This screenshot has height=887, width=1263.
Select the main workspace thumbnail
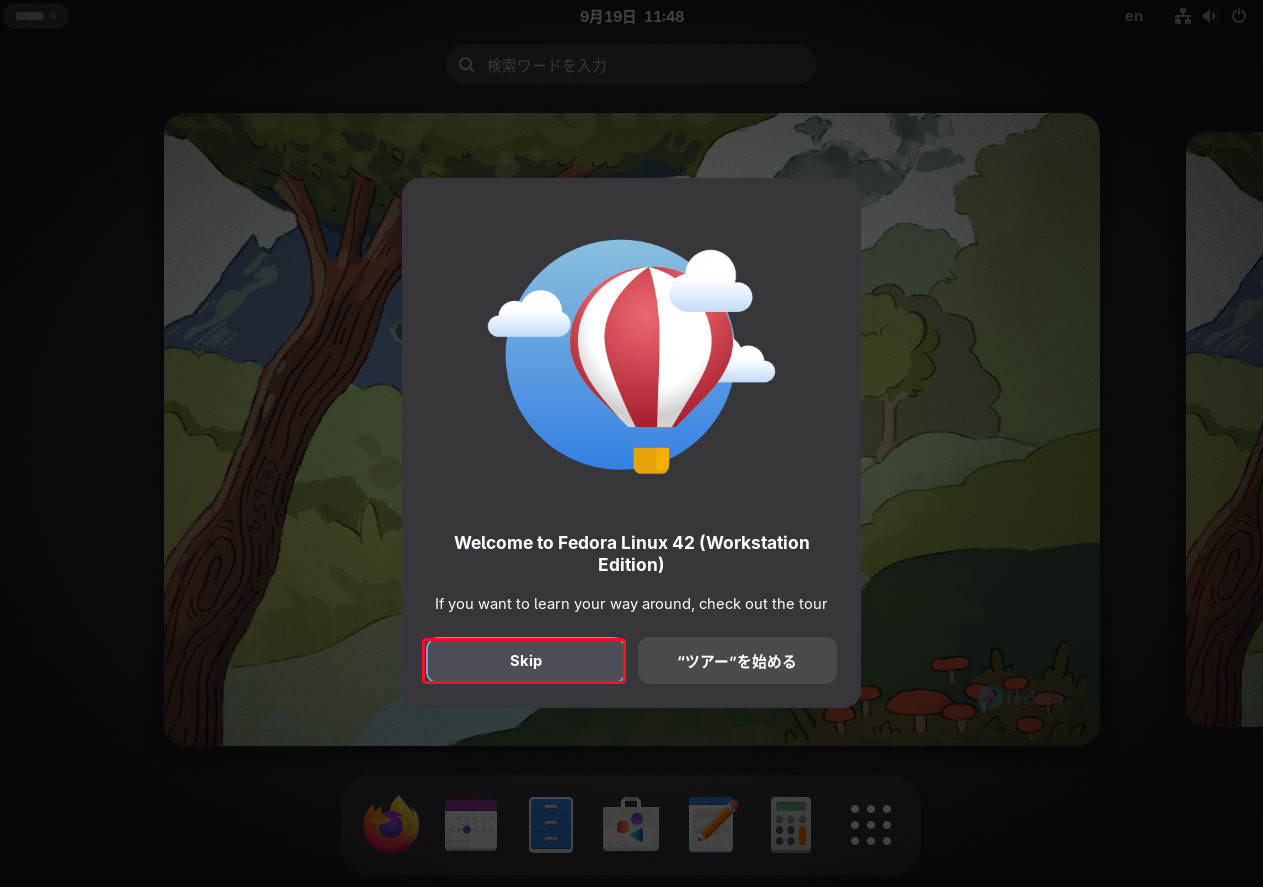632,429
